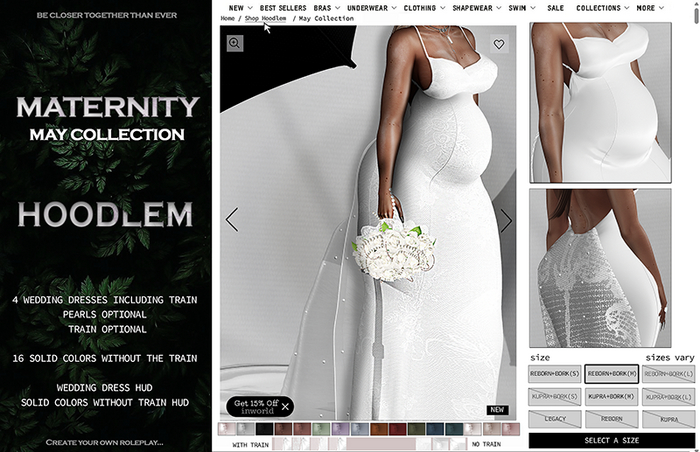The width and height of the screenshot is (700, 452).
Task: Expand the SHAPEWEAR menu
Action: 476,8
